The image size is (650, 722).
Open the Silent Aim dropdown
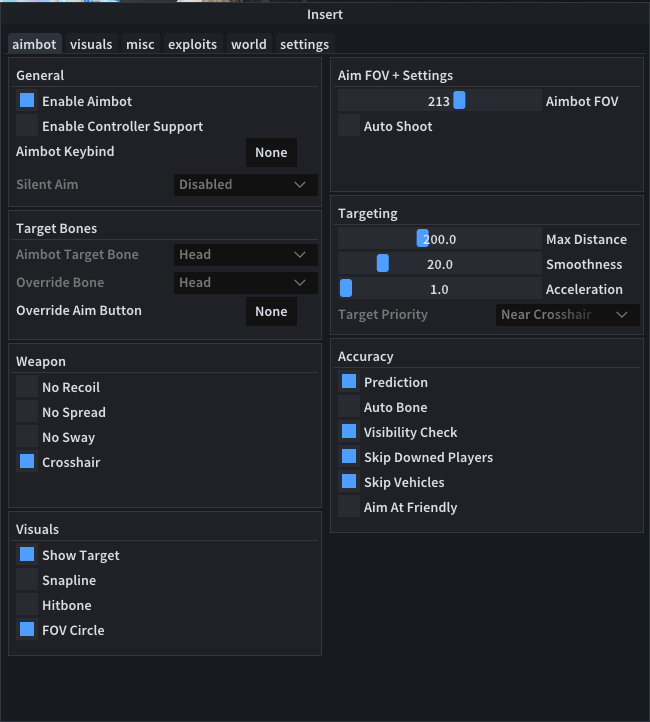[246, 185]
